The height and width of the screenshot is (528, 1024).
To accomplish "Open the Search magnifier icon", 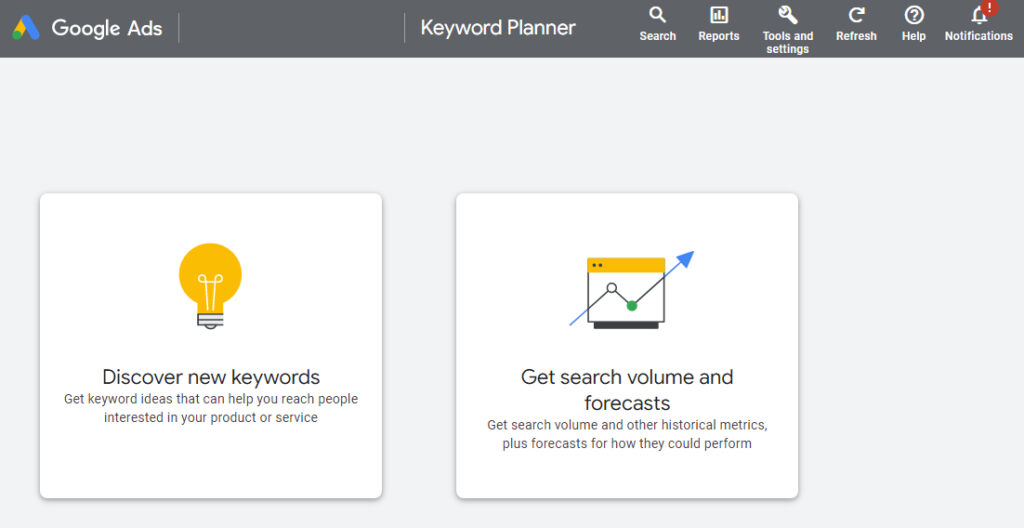I will [x=657, y=14].
